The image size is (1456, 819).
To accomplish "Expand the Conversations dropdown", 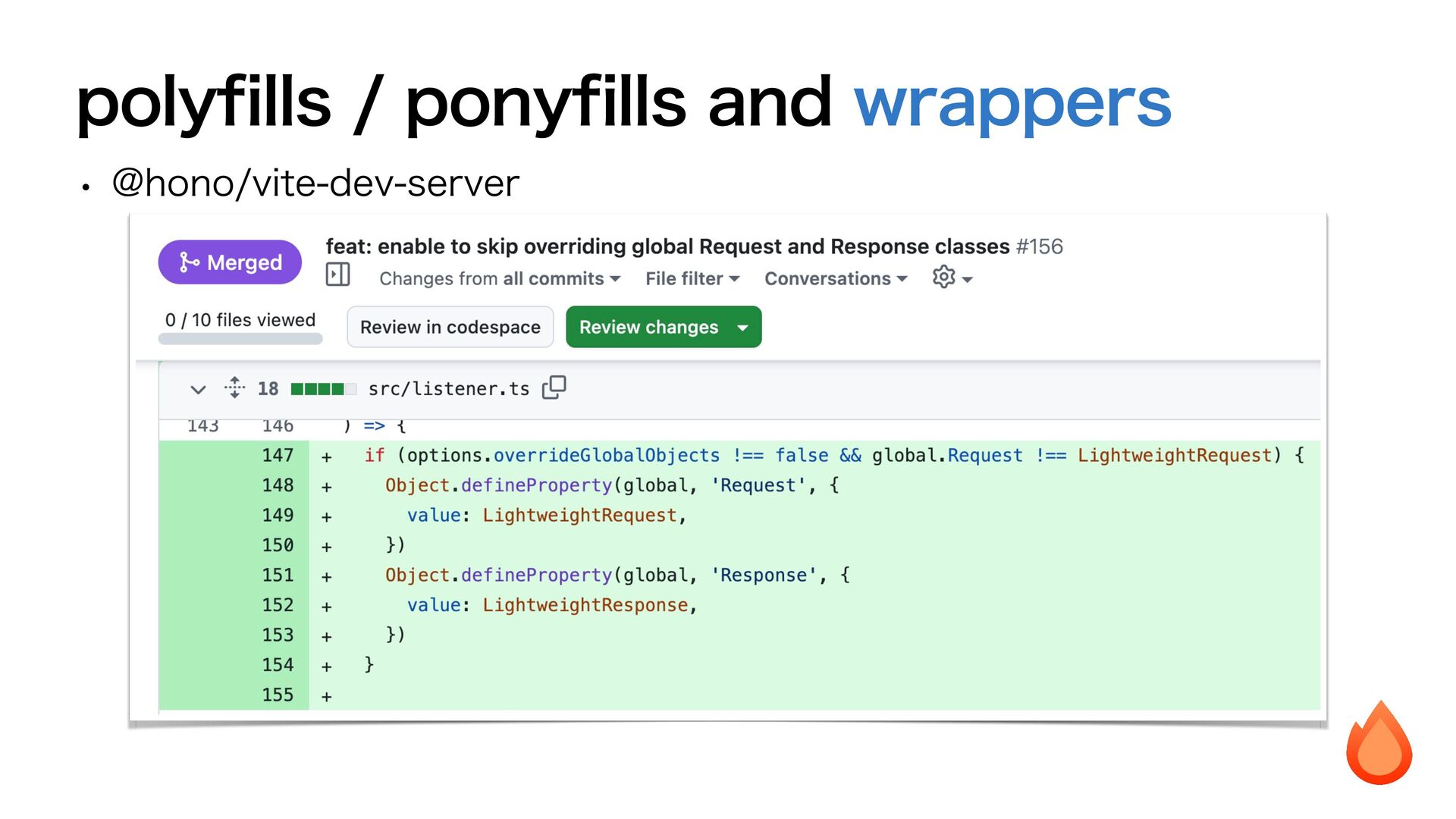I will 835,279.
